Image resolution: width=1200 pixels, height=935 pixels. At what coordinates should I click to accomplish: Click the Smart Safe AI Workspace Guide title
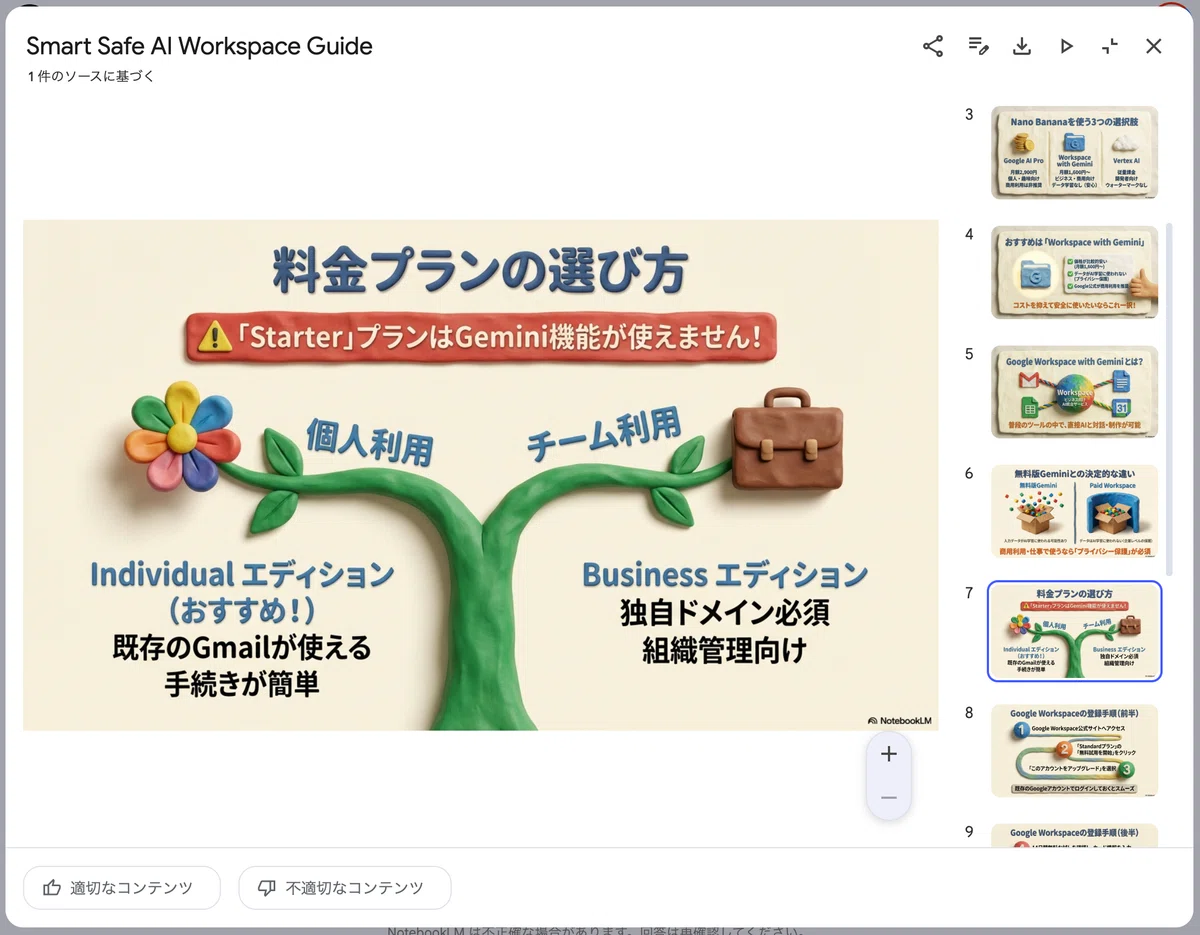(199, 46)
